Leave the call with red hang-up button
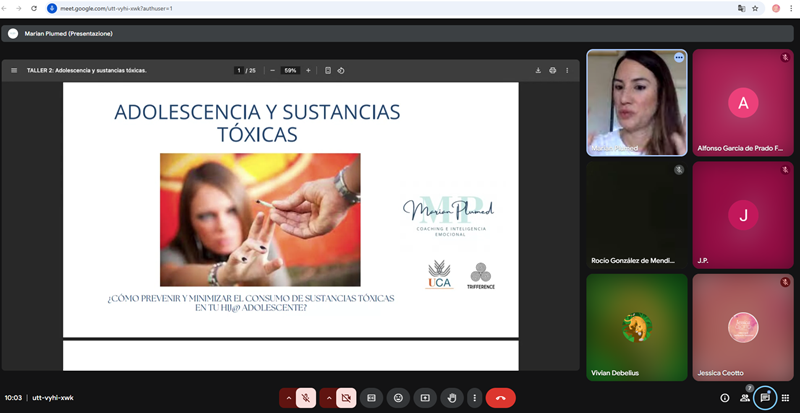Screen dimensions: 800x413 [x=501, y=398]
